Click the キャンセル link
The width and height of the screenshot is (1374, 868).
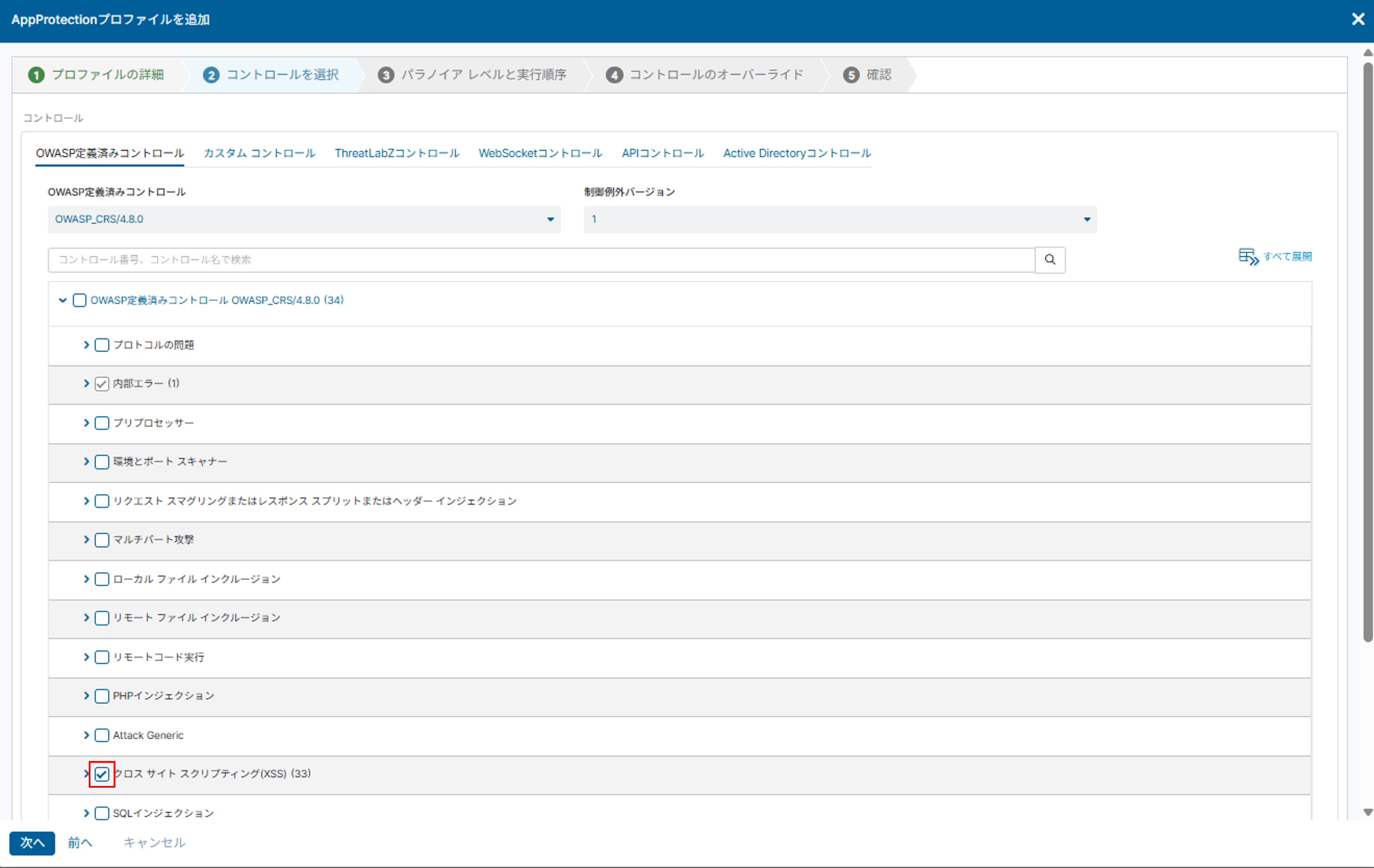(154, 842)
